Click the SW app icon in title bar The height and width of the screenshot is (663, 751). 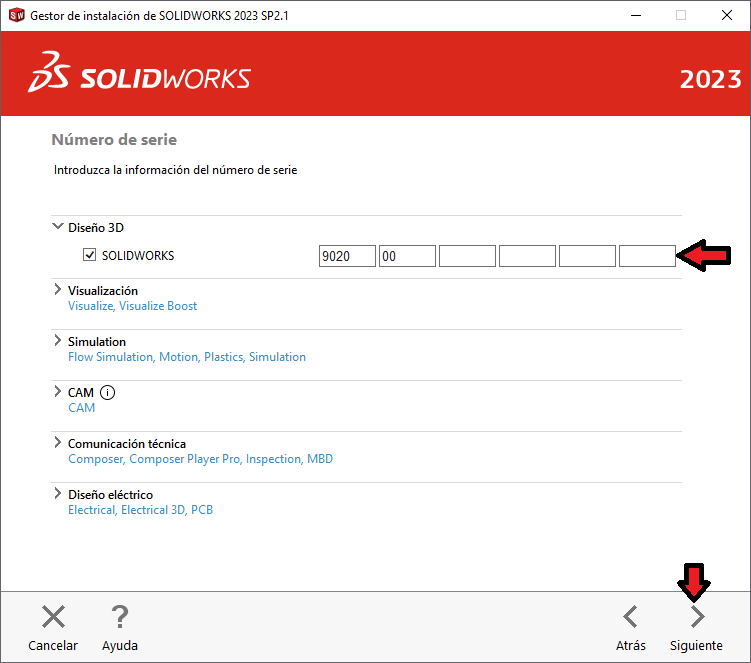16,15
